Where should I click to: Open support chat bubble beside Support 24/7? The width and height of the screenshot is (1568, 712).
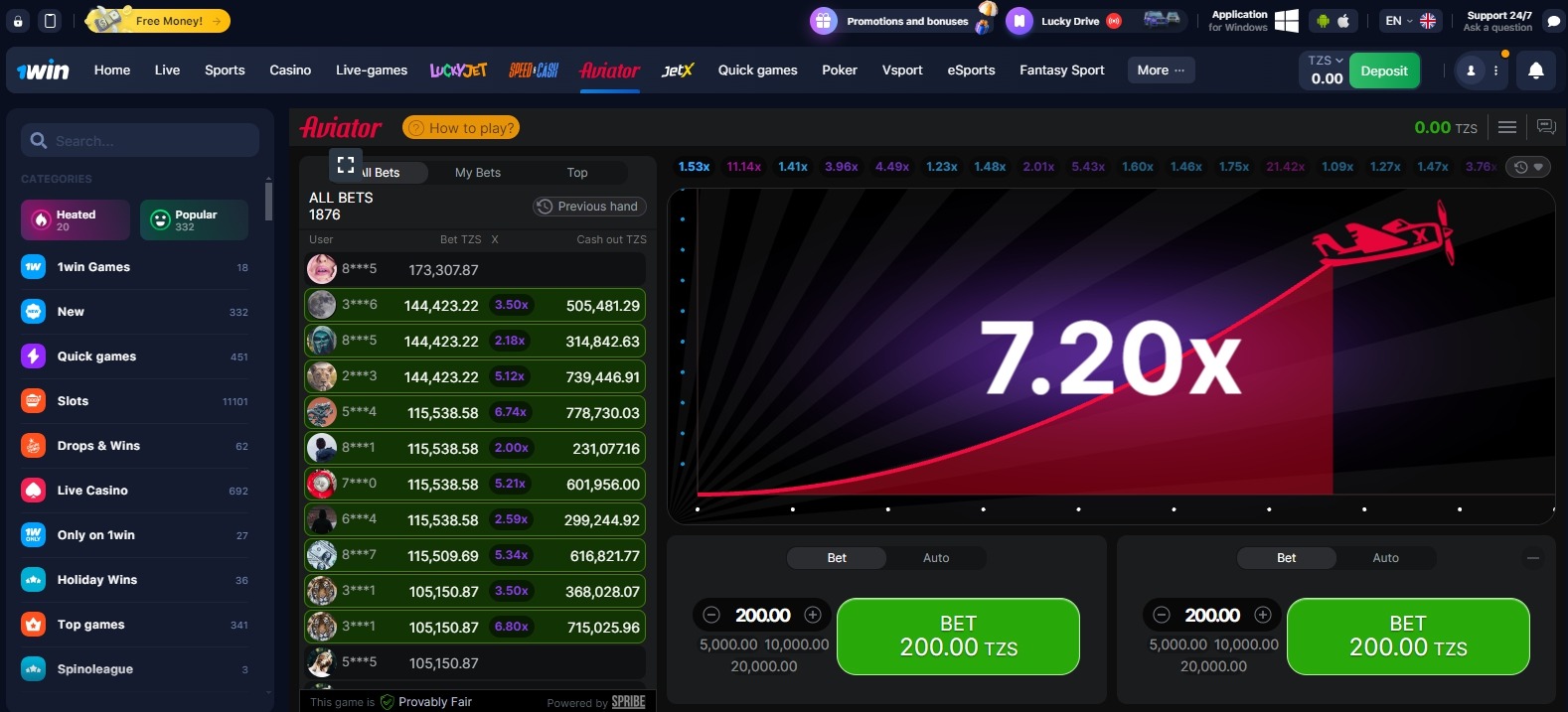point(1555,21)
